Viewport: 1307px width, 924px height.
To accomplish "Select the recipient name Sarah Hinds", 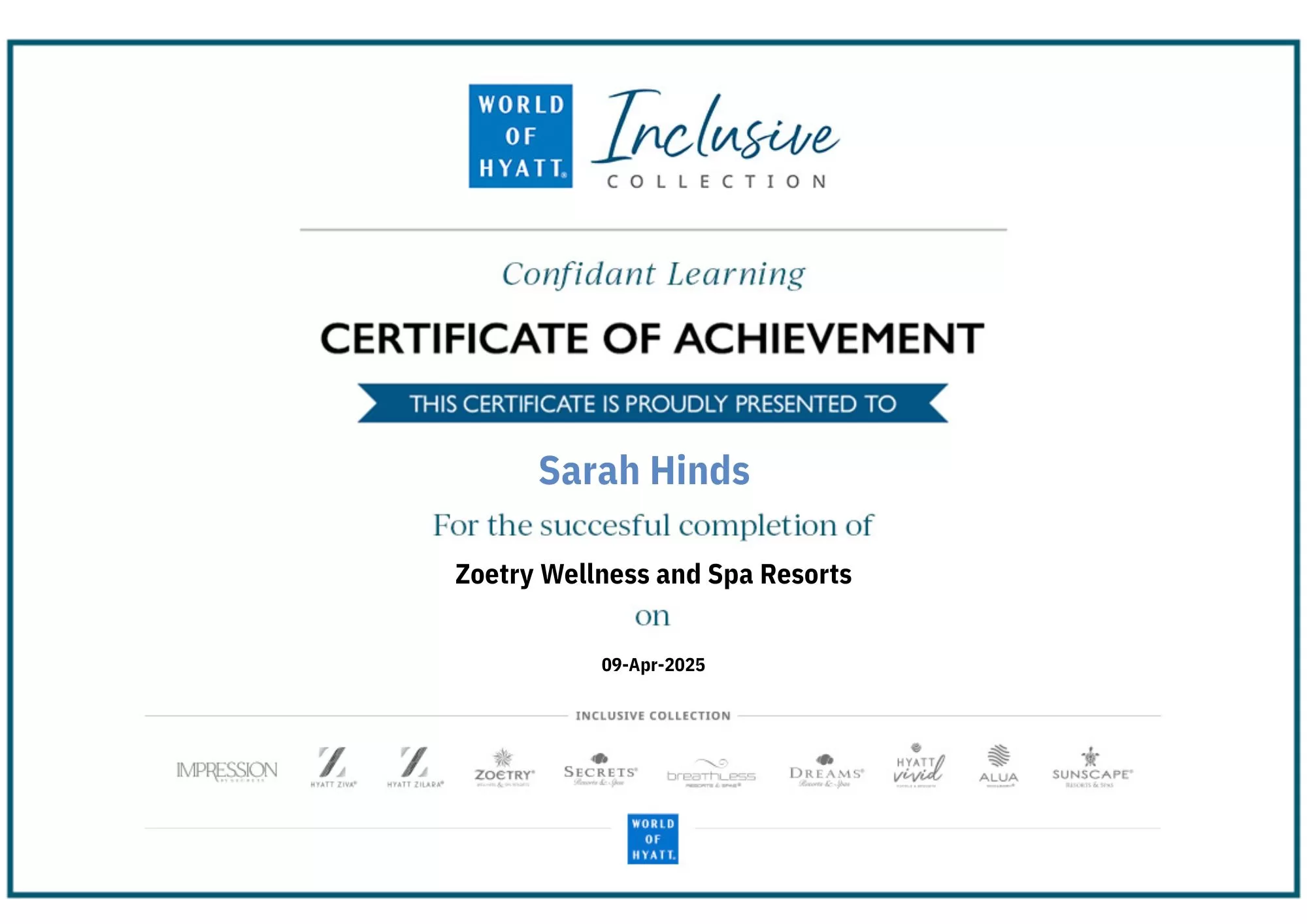I will (644, 471).
